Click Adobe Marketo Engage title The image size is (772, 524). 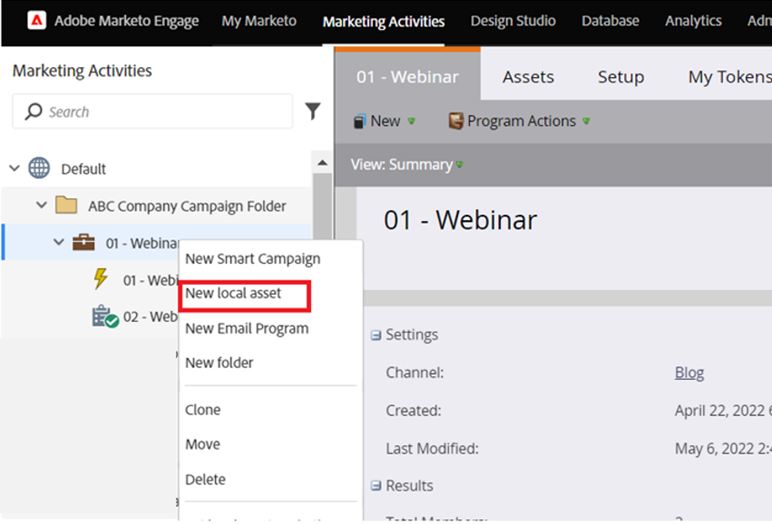click(x=127, y=21)
